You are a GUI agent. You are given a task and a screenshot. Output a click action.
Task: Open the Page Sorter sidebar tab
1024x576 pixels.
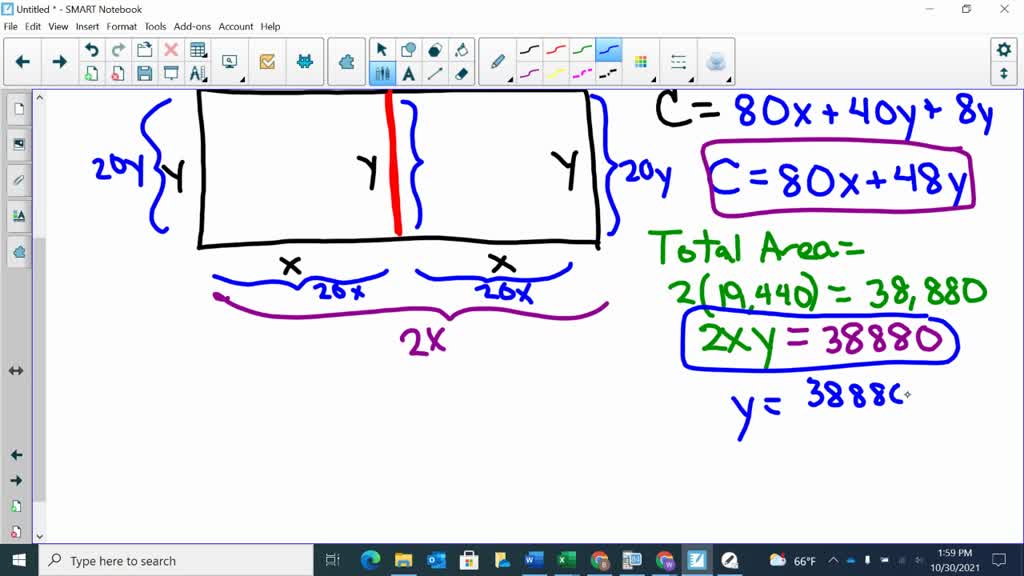18,110
